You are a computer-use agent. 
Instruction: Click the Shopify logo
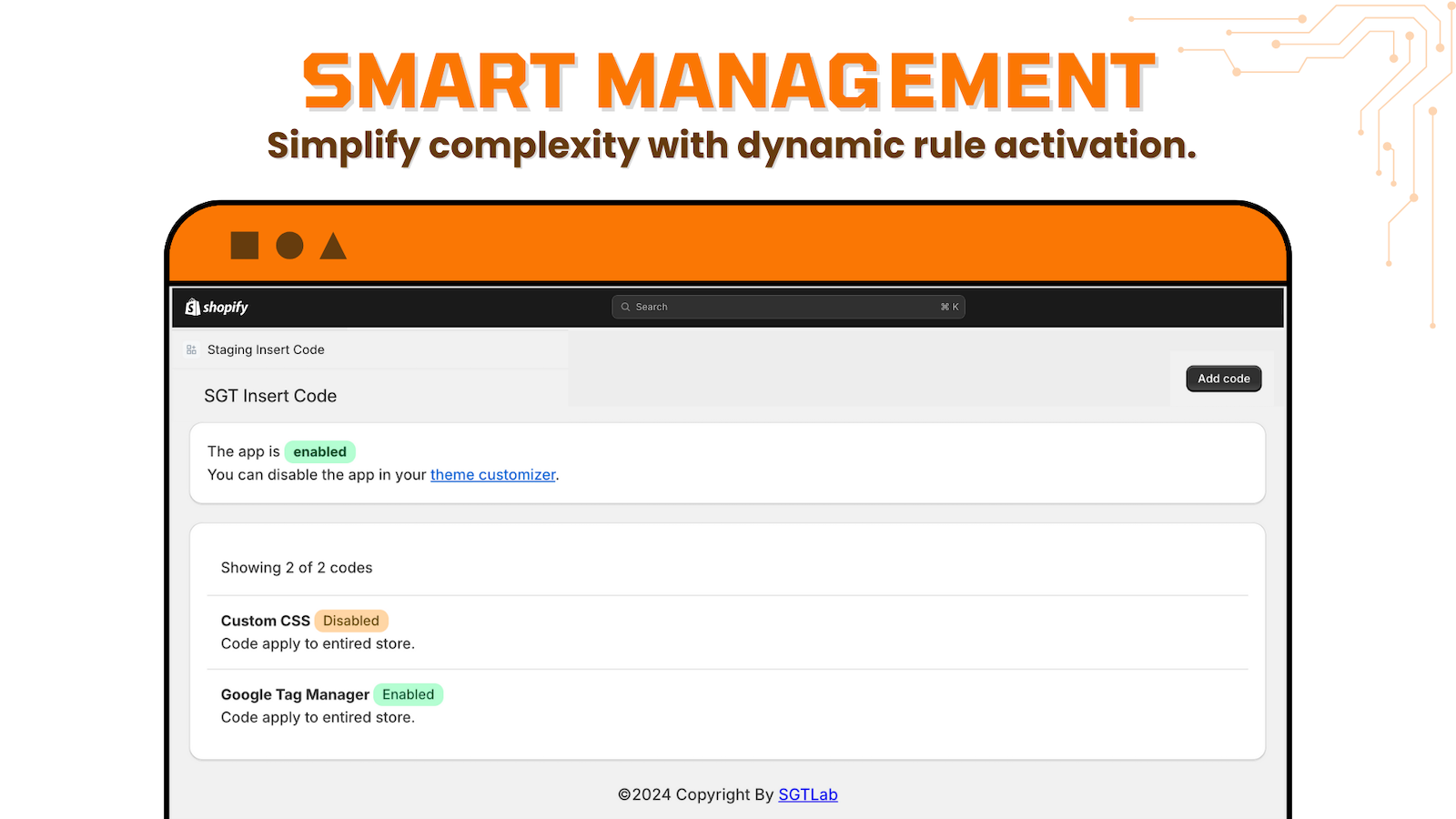[x=217, y=308]
